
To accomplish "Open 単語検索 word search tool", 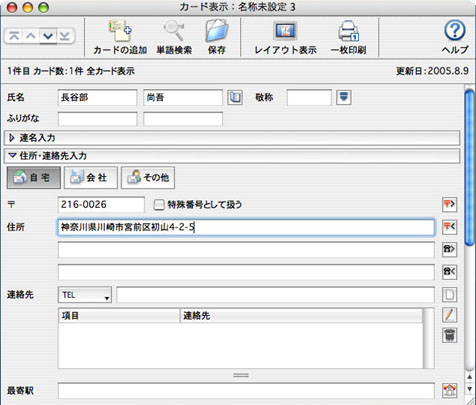I will (174, 31).
